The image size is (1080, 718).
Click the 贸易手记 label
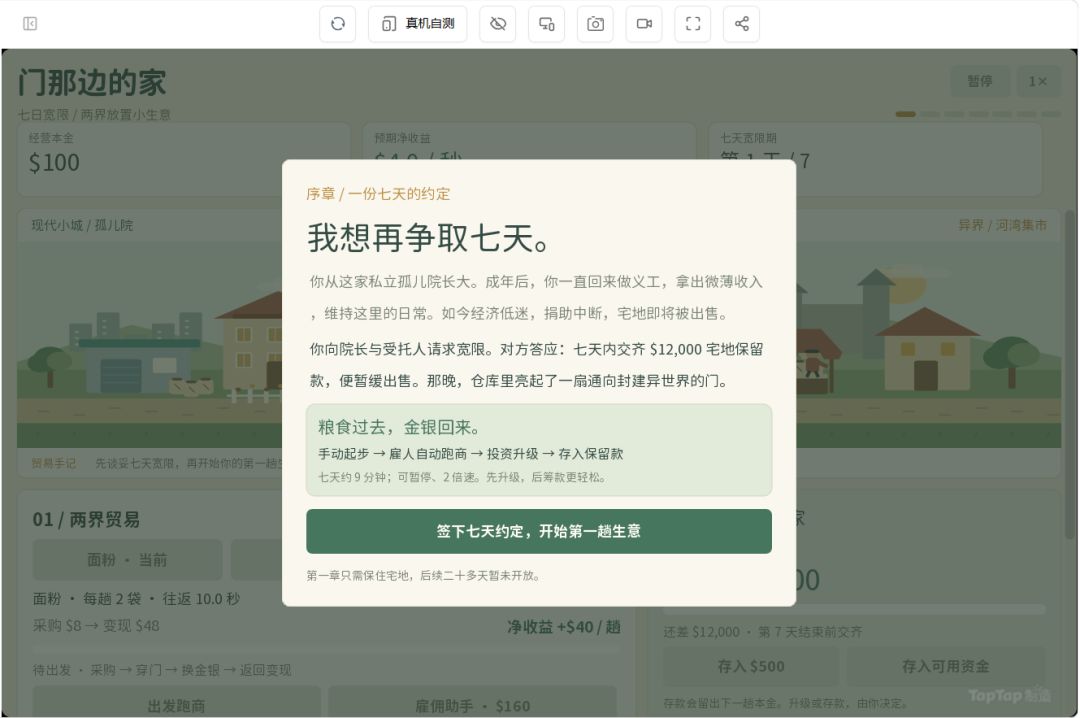click(x=54, y=463)
